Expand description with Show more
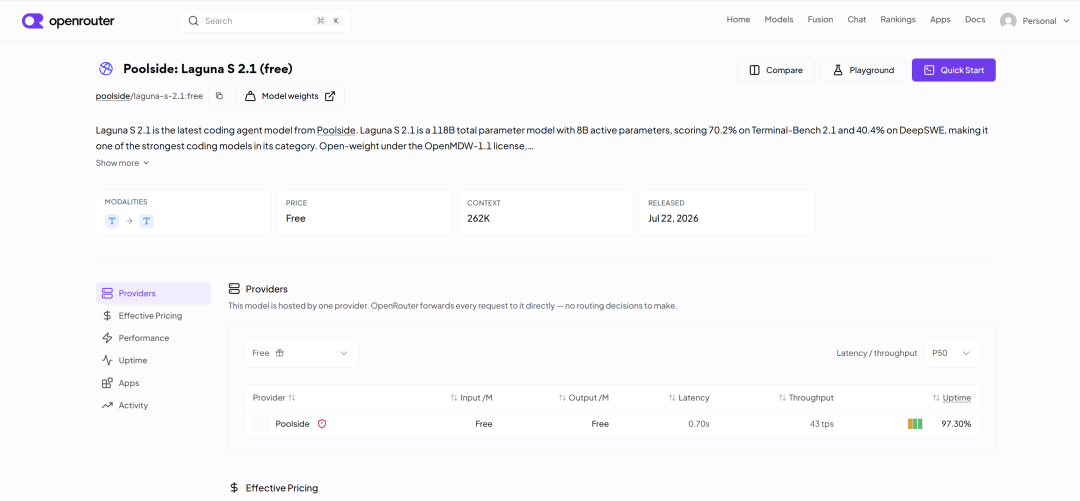The height and width of the screenshot is (501, 1080). pyautogui.click(x=123, y=163)
